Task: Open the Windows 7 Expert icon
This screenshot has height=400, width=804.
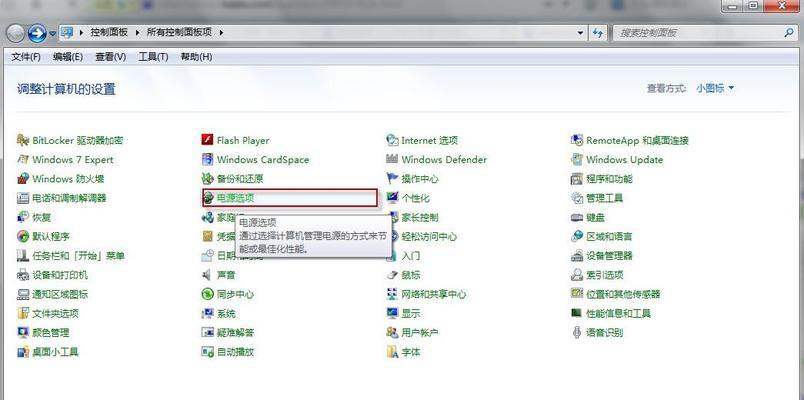Action: tap(23, 159)
